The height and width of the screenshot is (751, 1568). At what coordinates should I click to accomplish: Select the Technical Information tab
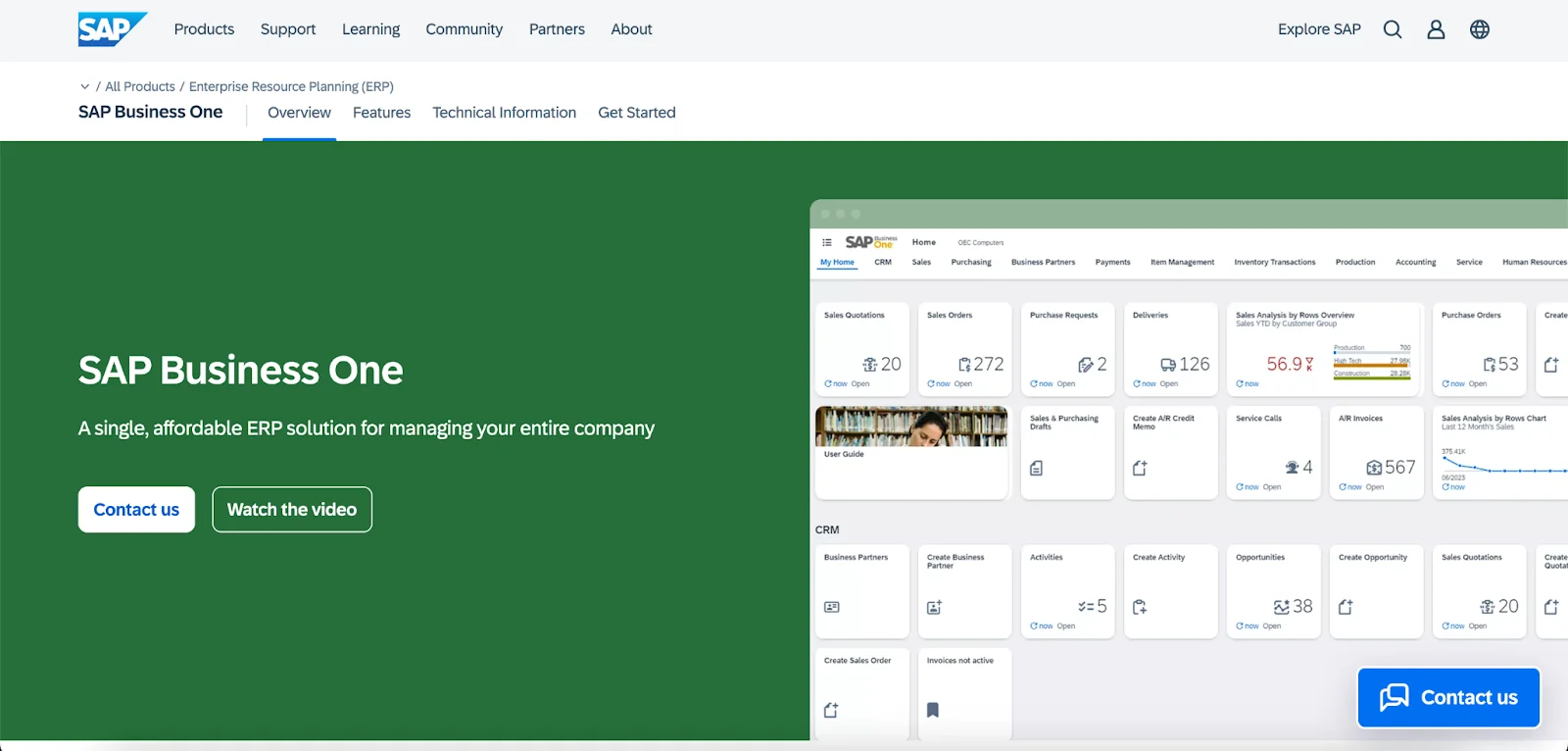[504, 113]
